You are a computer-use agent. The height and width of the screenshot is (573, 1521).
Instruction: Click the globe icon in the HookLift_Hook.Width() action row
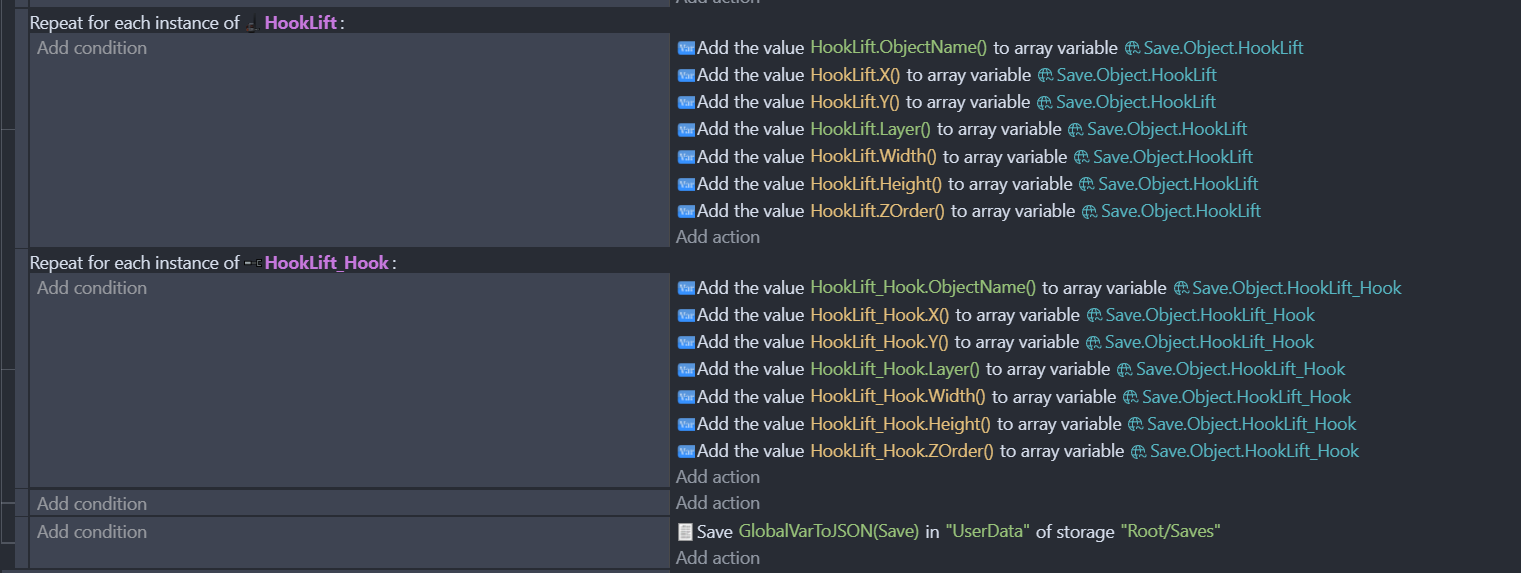point(1130,397)
